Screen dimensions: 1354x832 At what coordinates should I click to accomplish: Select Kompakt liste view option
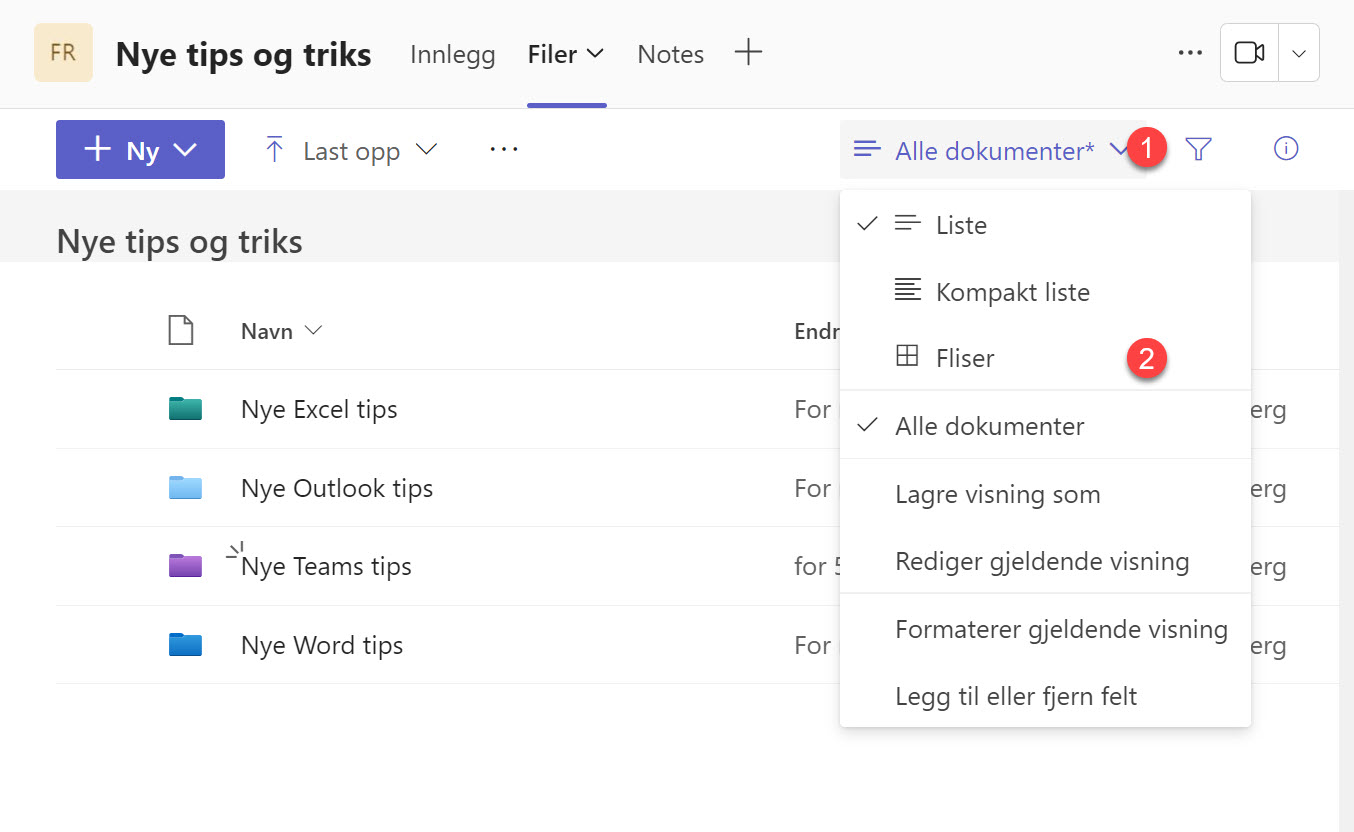pyautogui.click(x=1045, y=292)
